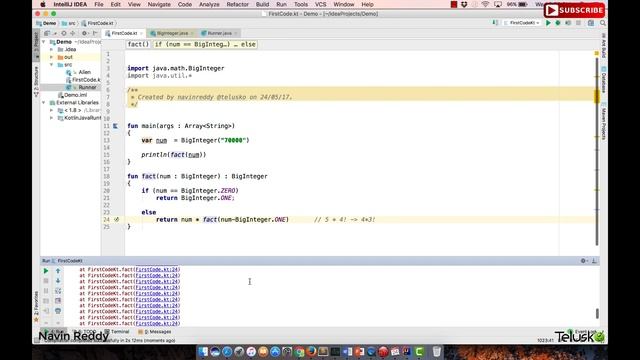The height and width of the screenshot is (360, 640).
Task: Toggle the Database side panel
Action: [604, 80]
